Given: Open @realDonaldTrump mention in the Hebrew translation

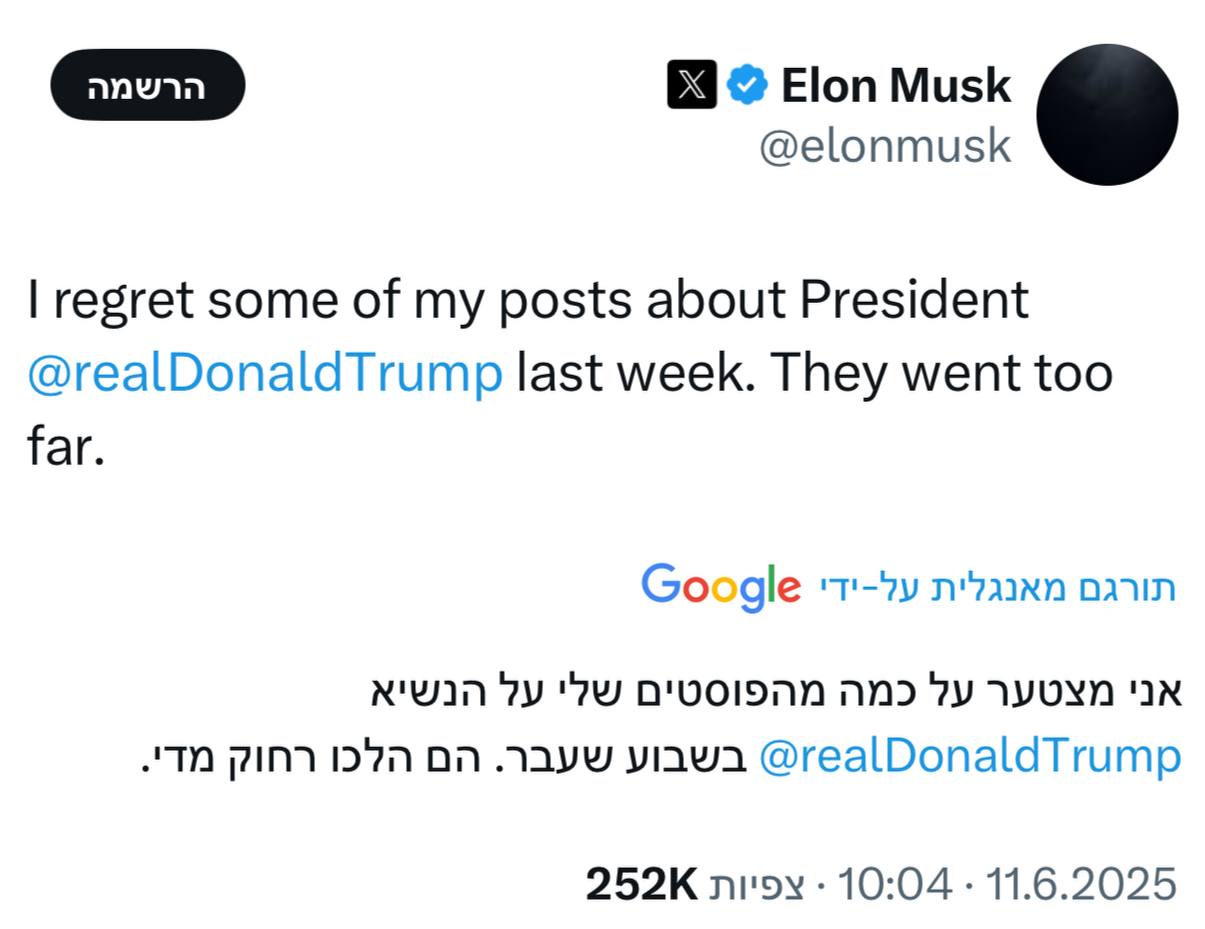Looking at the screenshot, I should click(970, 756).
